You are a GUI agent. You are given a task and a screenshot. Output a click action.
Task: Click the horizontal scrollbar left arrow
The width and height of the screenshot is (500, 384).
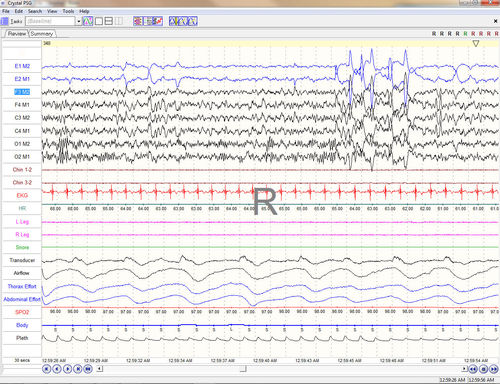click(100, 369)
